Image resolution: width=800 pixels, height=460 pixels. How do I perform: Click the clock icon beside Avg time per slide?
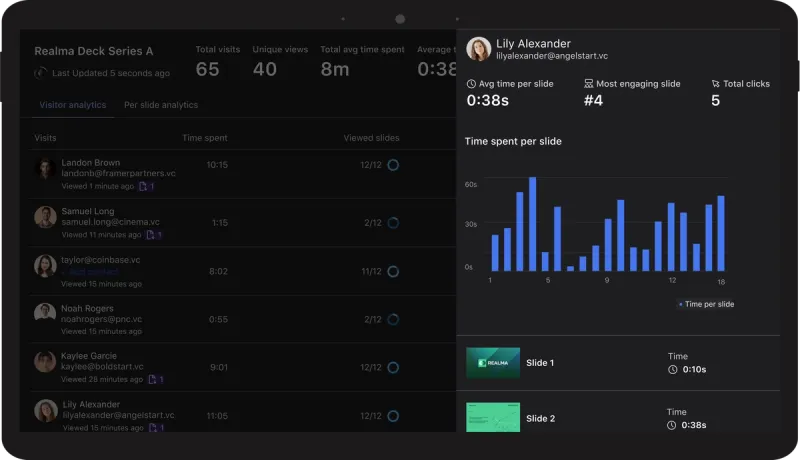(471, 84)
